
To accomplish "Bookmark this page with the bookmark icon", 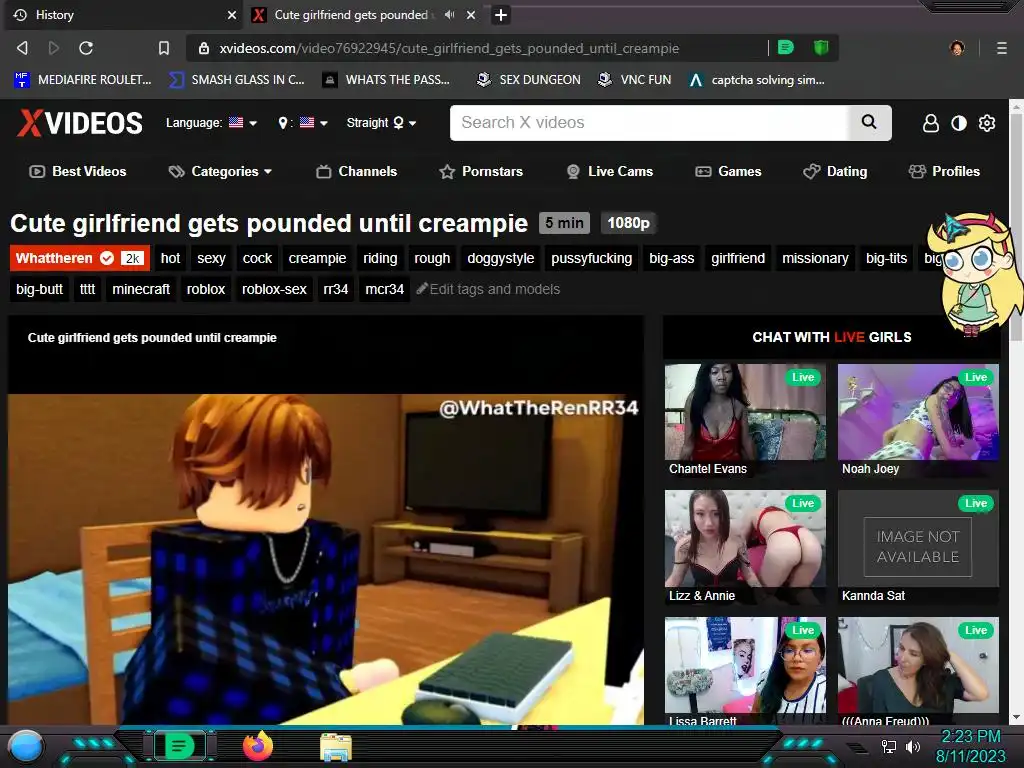I will click(164, 48).
